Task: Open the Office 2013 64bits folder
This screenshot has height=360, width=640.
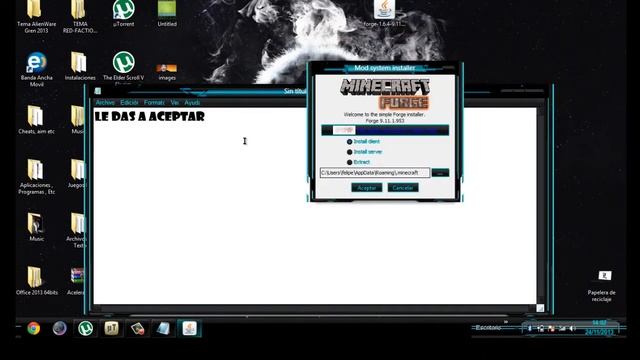Action: click(36, 281)
